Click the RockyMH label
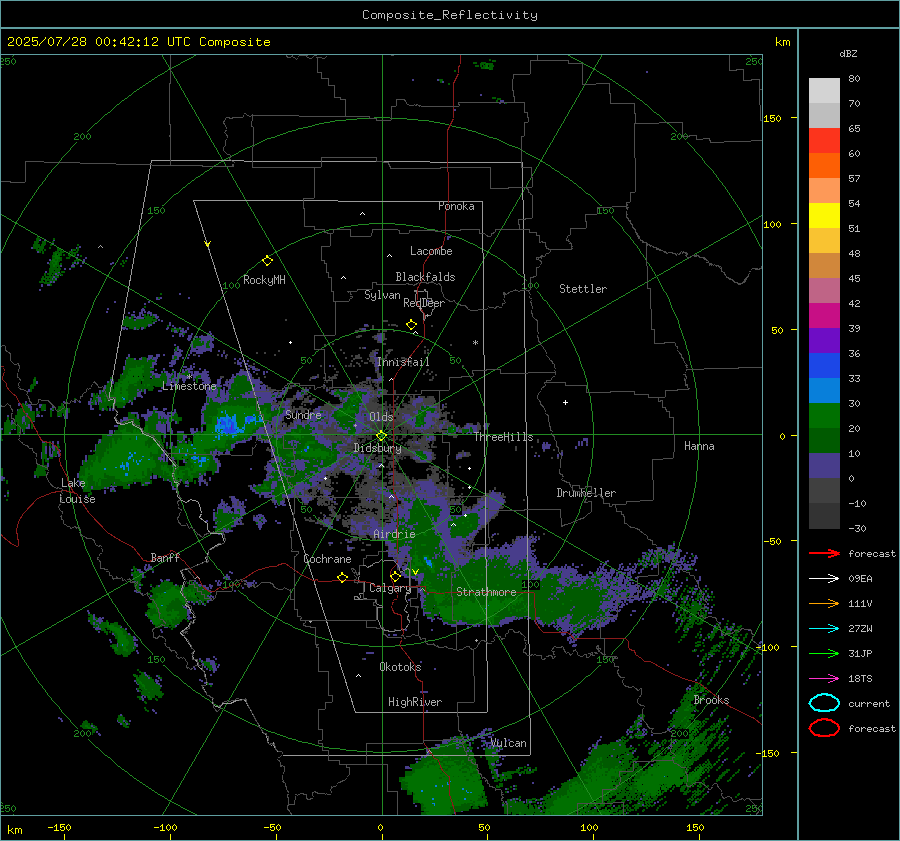Viewport: 900px width, 841px height. pos(264,280)
